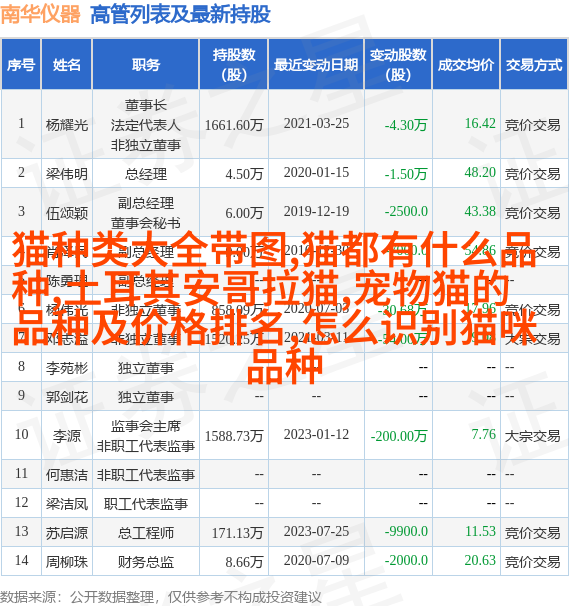Click the holding value 8.66万
Image resolution: width=569 pixels, height=606 pixels.
tap(244, 562)
